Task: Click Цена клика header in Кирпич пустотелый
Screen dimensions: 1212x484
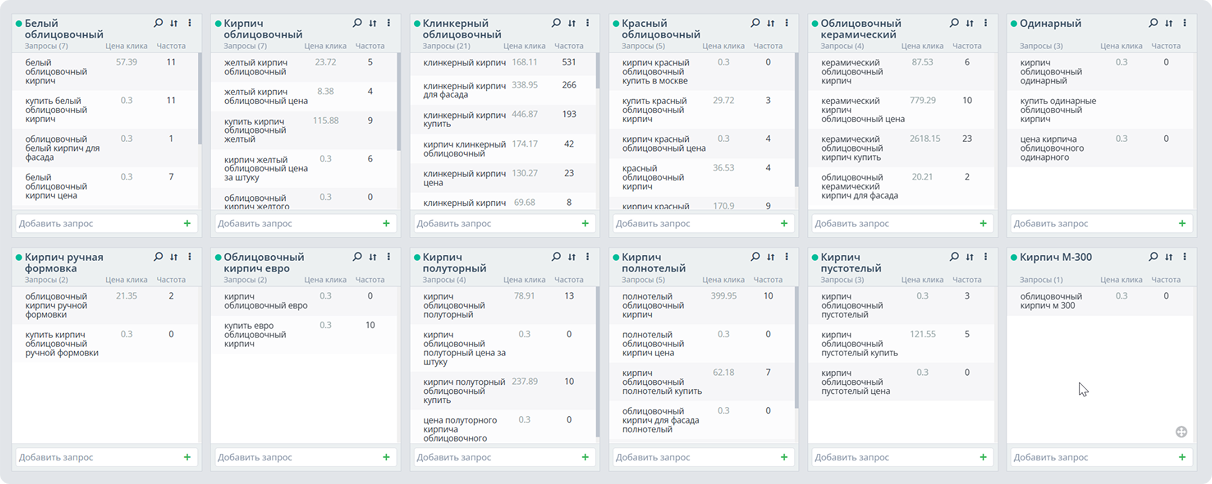Action: 921,280
